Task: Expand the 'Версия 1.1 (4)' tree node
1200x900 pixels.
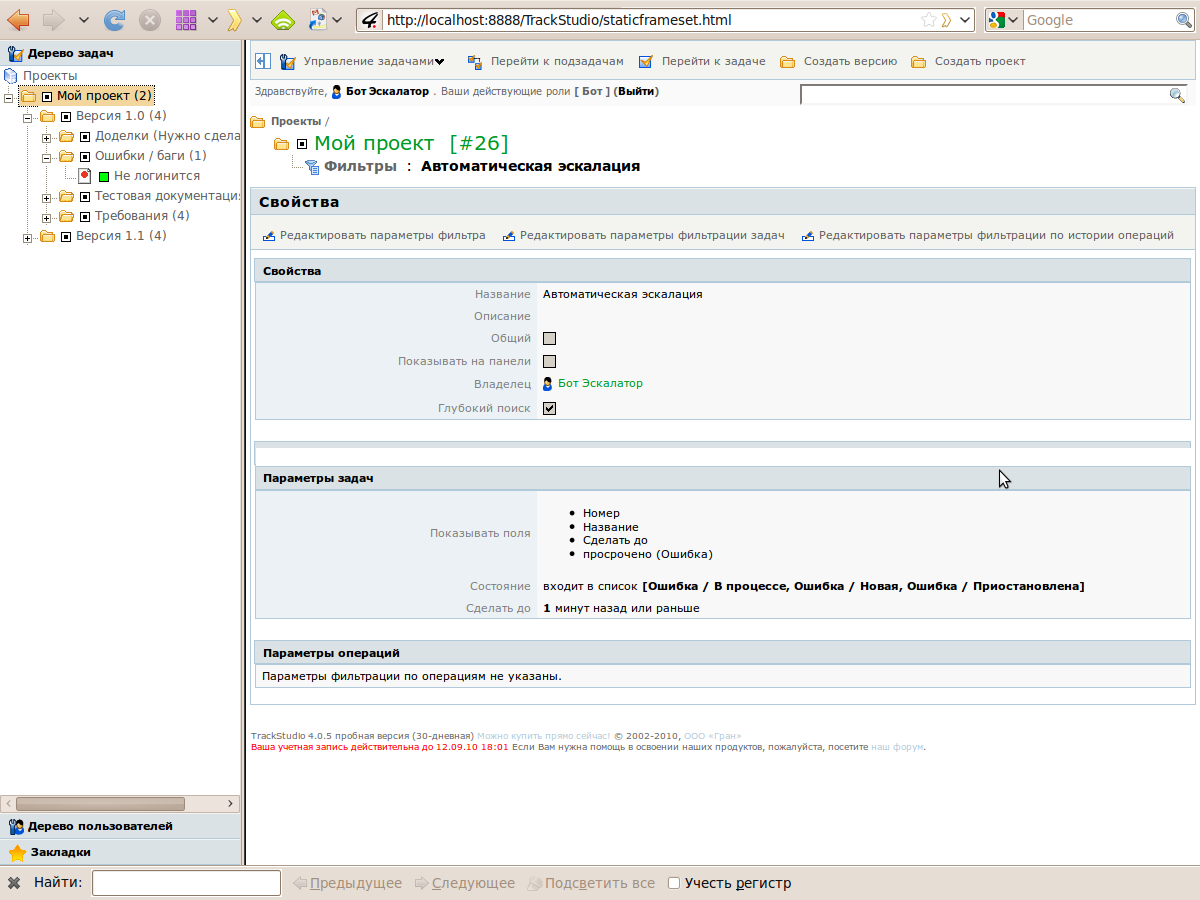Action: [x=28, y=237]
